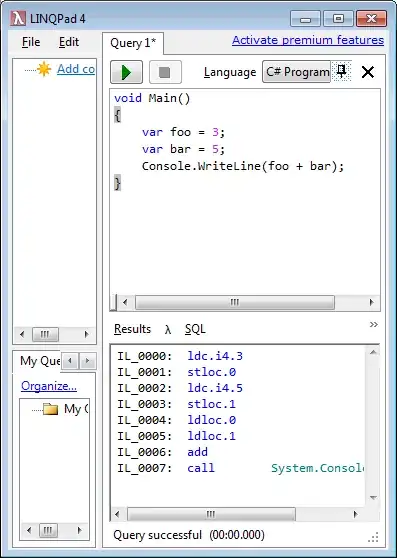The height and width of the screenshot is (558, 397).
Task: Click the pin icon beside language selector
Action: click(x=342, y=71)
